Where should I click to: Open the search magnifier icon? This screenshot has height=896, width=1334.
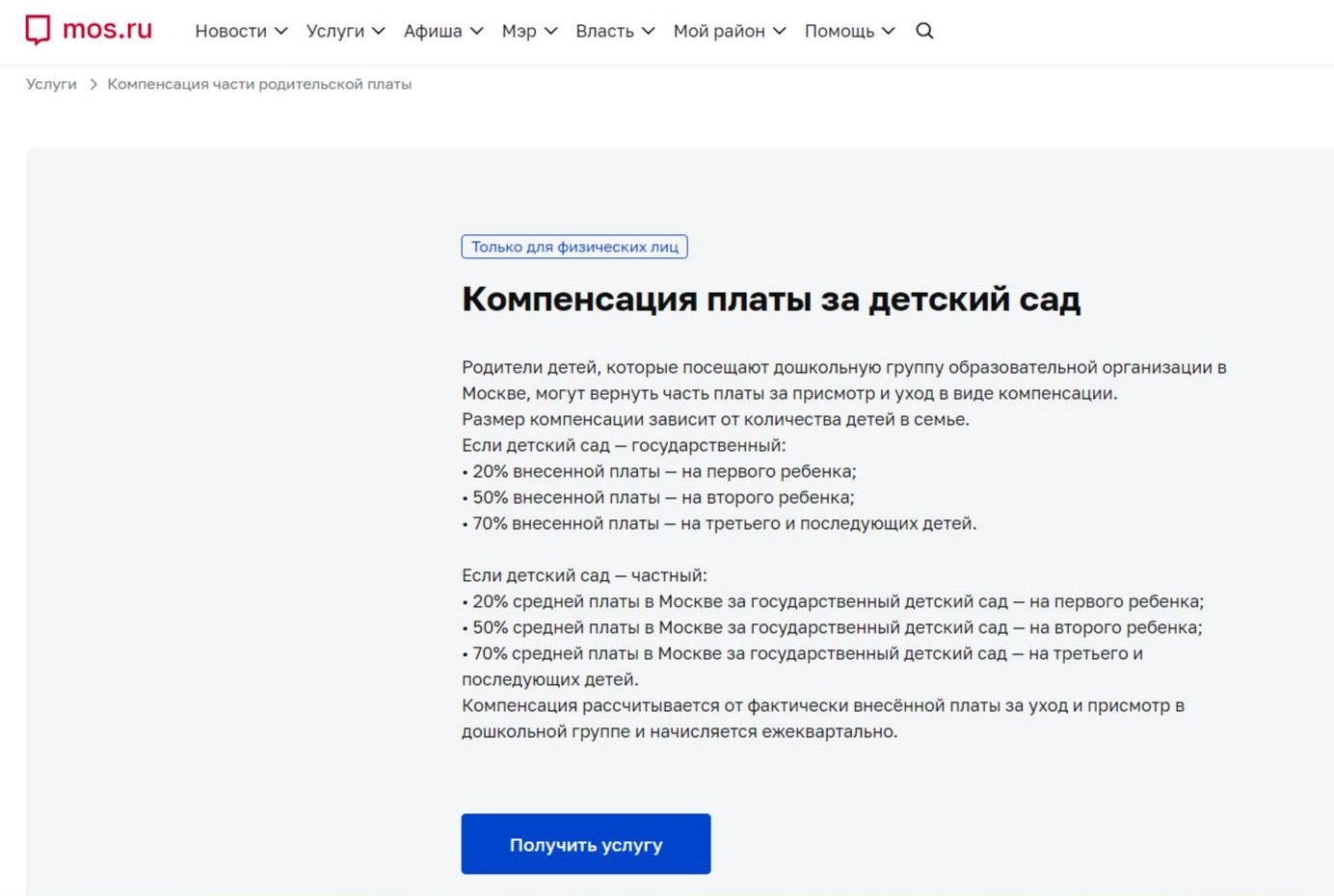point(924,31)
